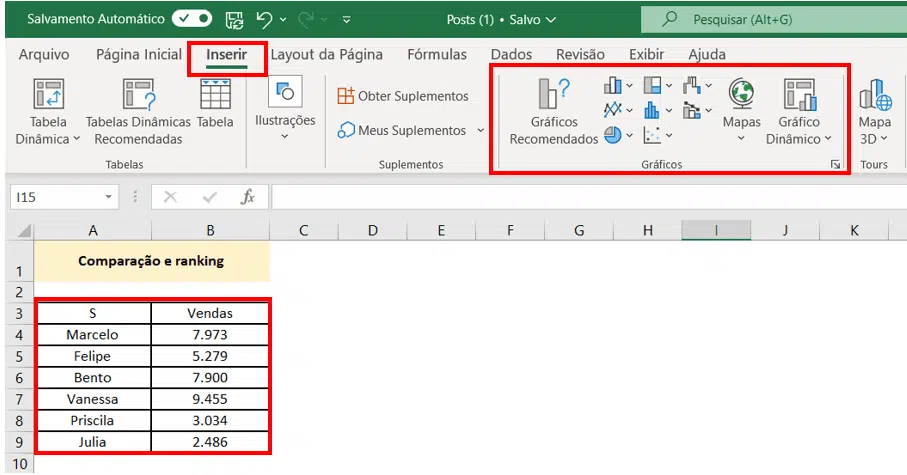Click the Ajuda tab
Image resolution: width=907 pixels, height=475 pixels.
707,54
